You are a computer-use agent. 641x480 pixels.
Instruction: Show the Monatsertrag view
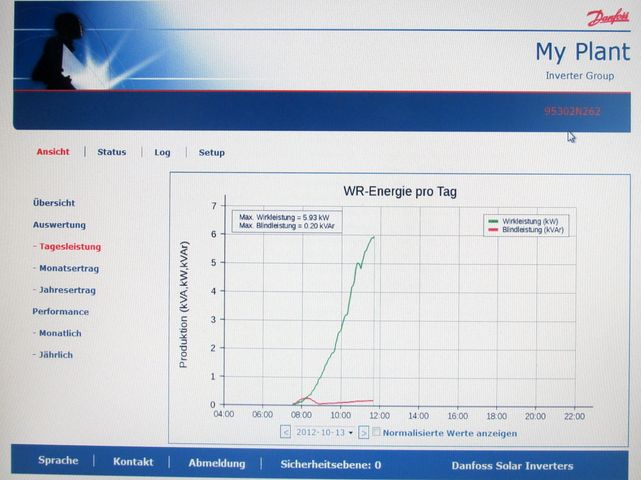point(69,269)
